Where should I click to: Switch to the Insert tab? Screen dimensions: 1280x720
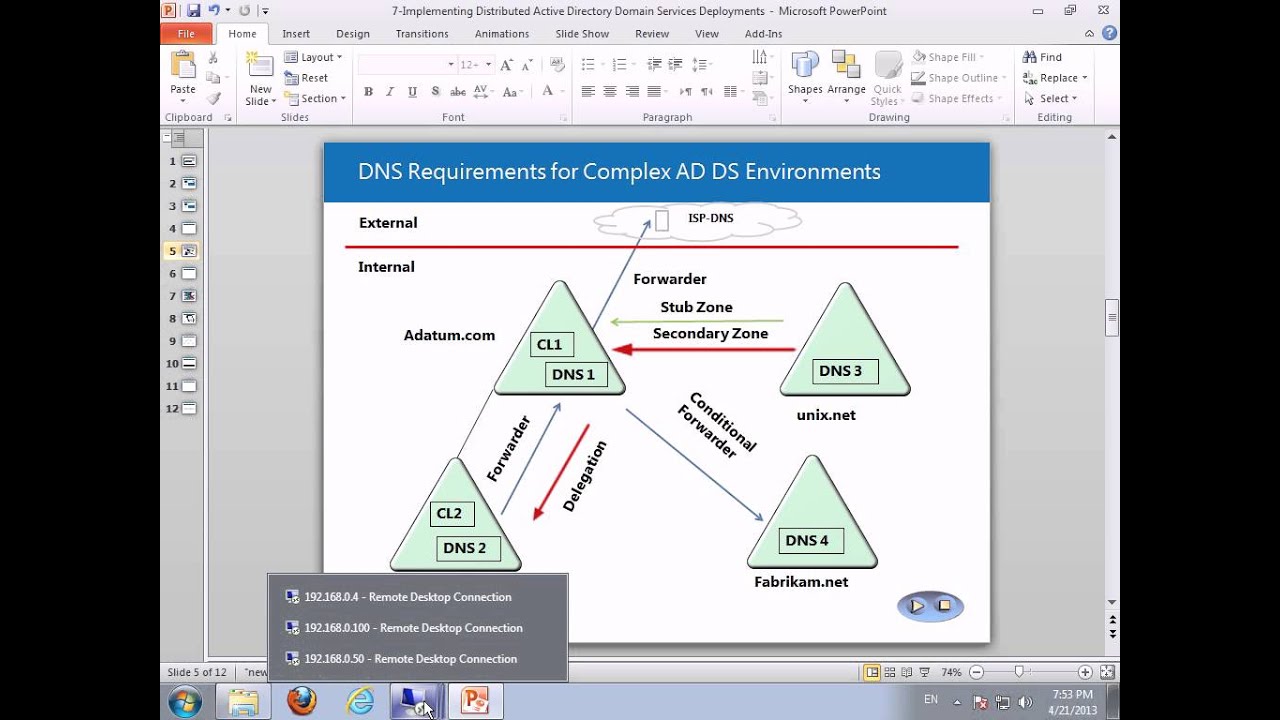coord(296,33)
